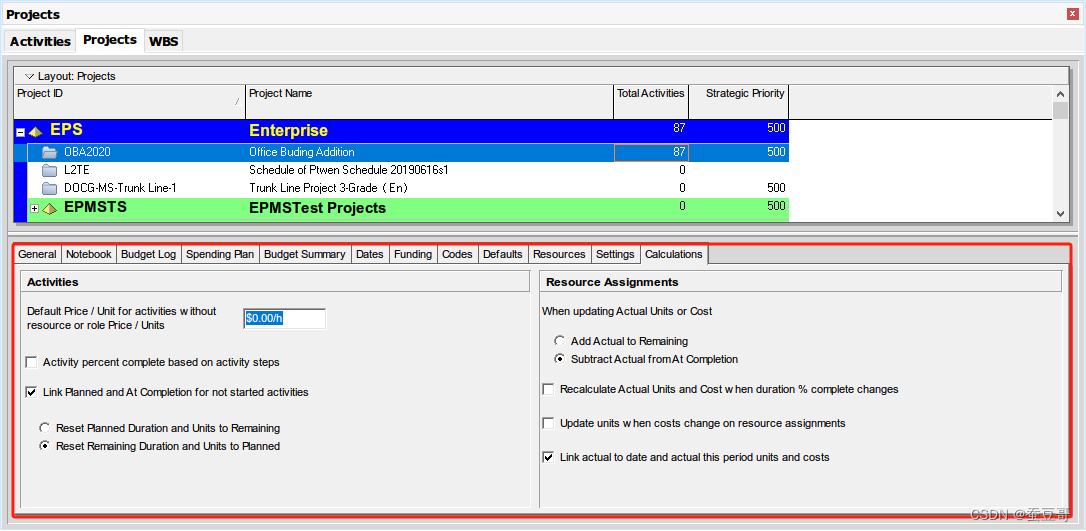1086x531 pixels.
Task: Switch to the Activities tab
Action: (x=40, y=42)
